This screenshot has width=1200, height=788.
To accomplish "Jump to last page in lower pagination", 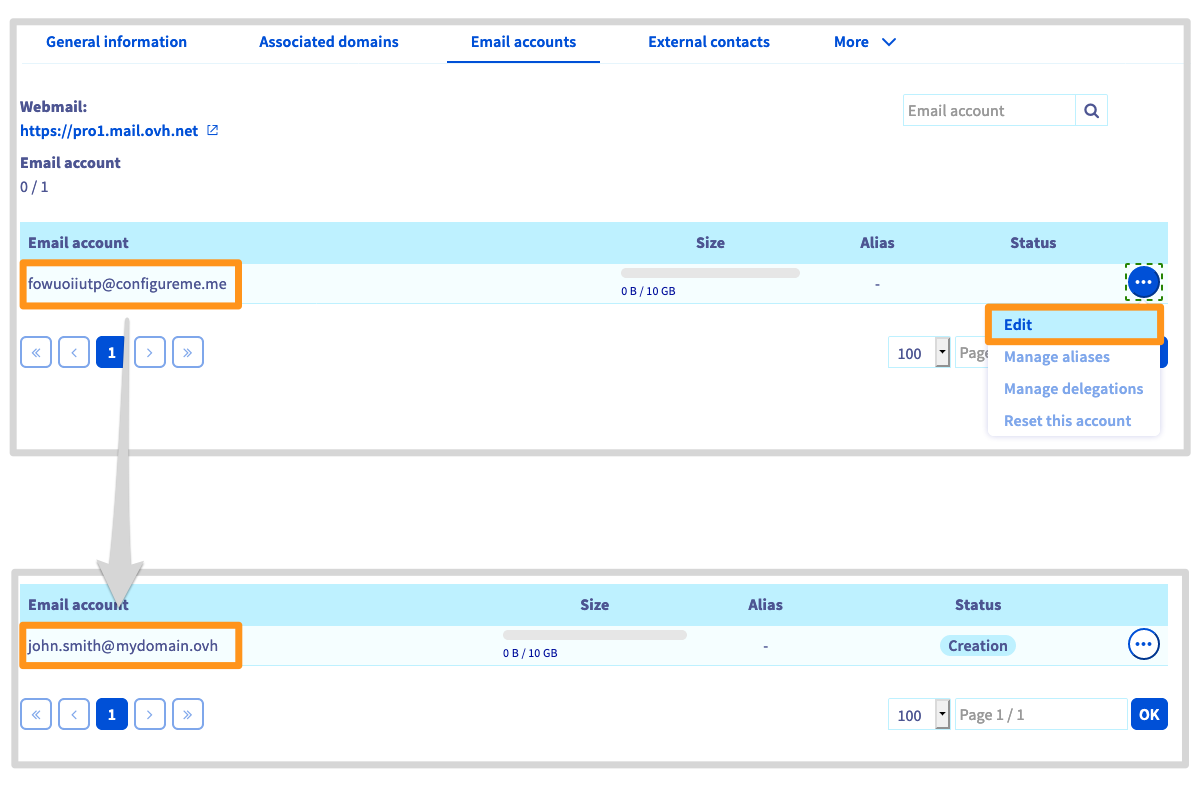I will tap(188, 715).
